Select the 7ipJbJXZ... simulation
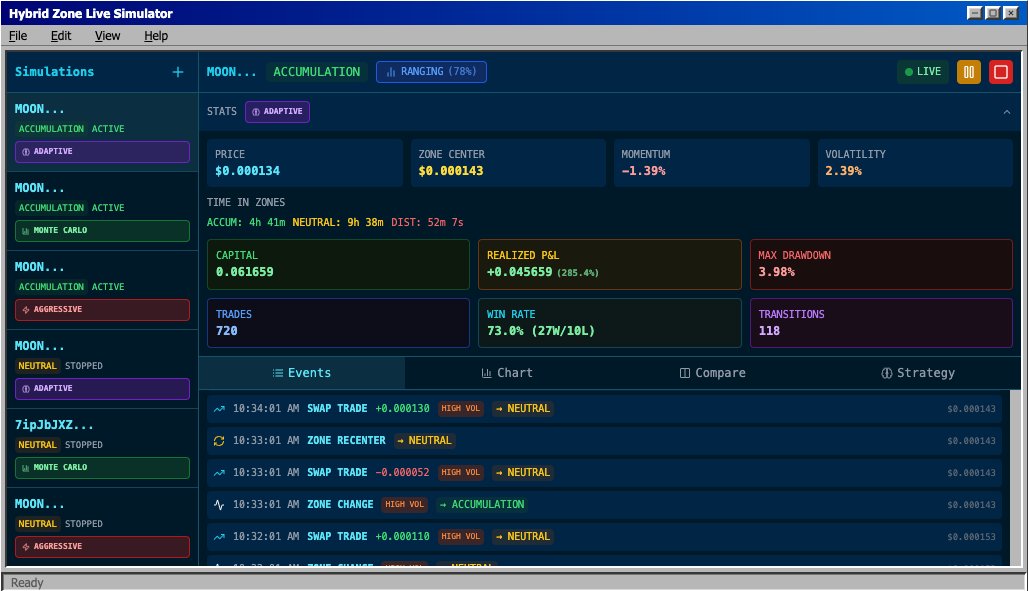The height and width of the screenshot is (591, 1028). pyautogui.click(x=102, y=447)
